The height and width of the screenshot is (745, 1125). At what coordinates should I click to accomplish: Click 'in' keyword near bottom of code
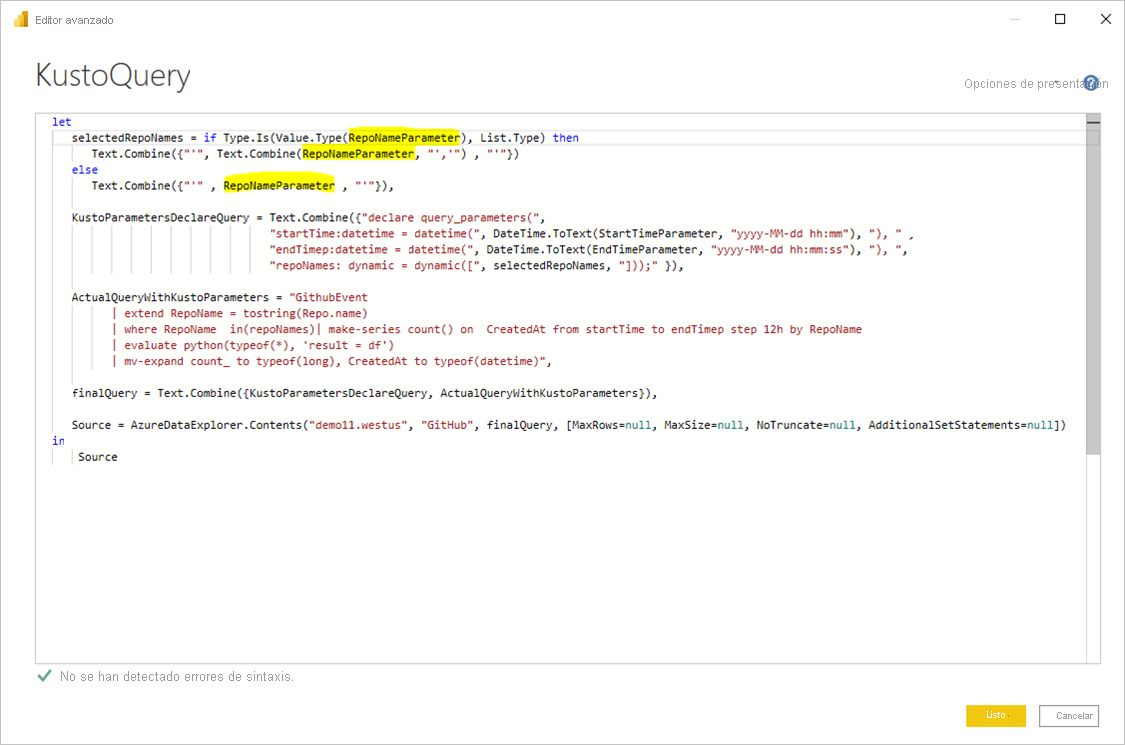coord(58,441)
